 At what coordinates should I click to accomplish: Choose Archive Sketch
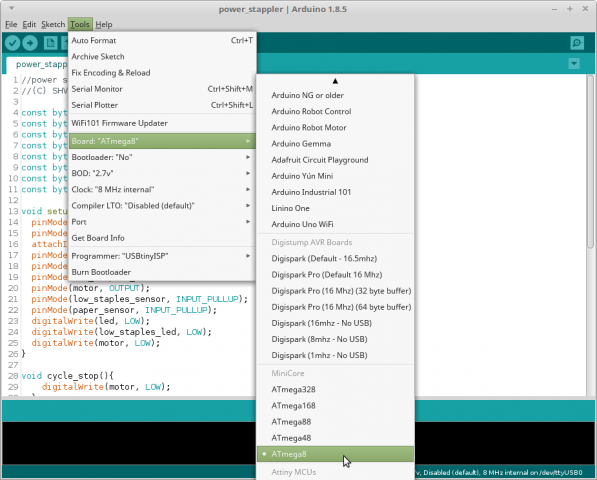click(162, 56)
